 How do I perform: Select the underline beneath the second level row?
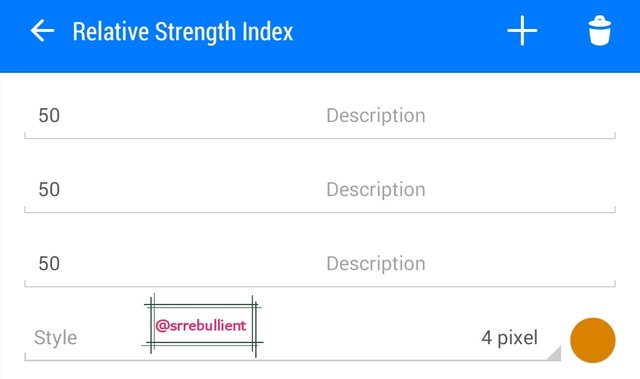[x=320, y=212]
